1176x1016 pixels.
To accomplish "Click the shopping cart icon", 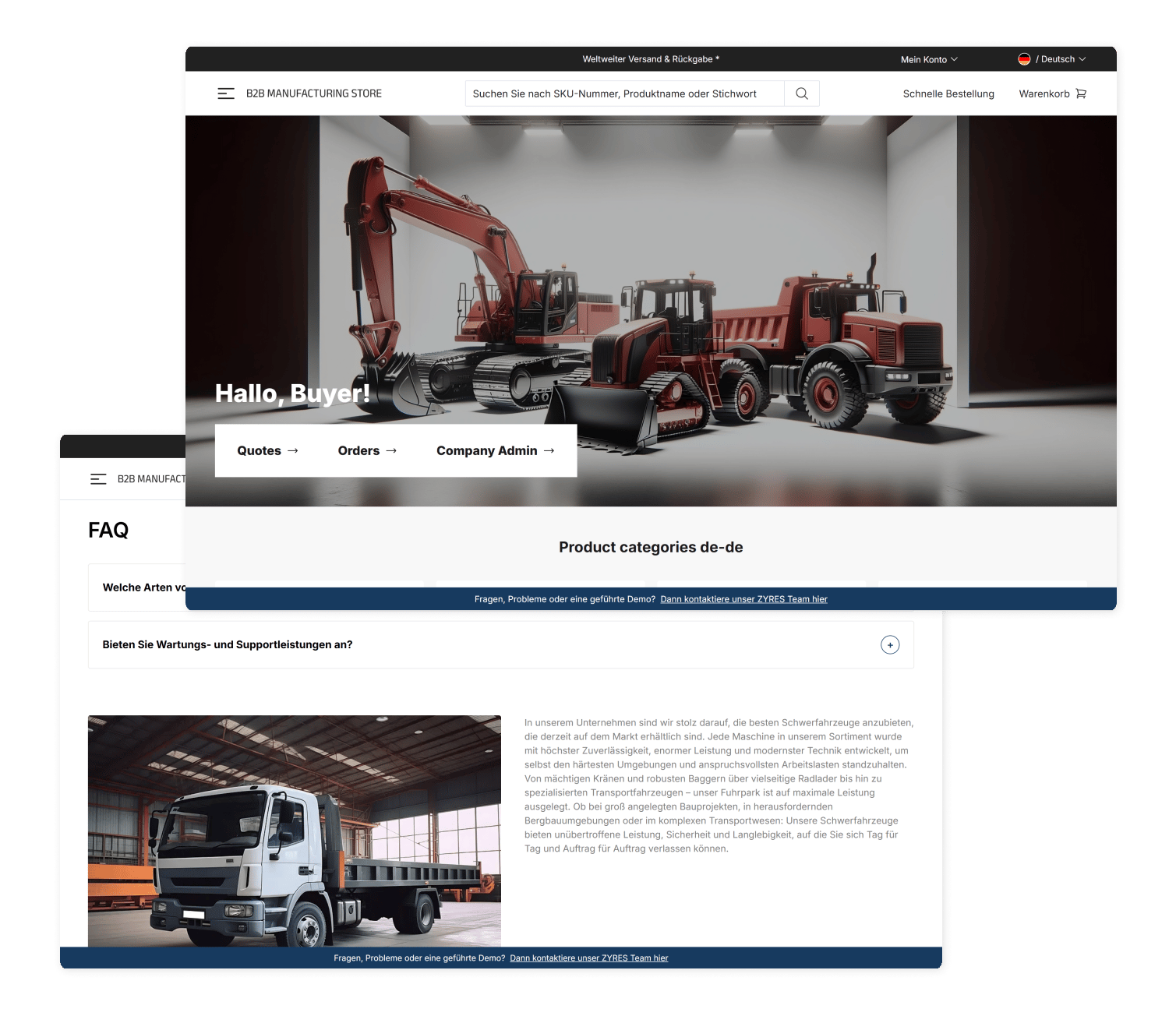I will tap(1081, 93).
